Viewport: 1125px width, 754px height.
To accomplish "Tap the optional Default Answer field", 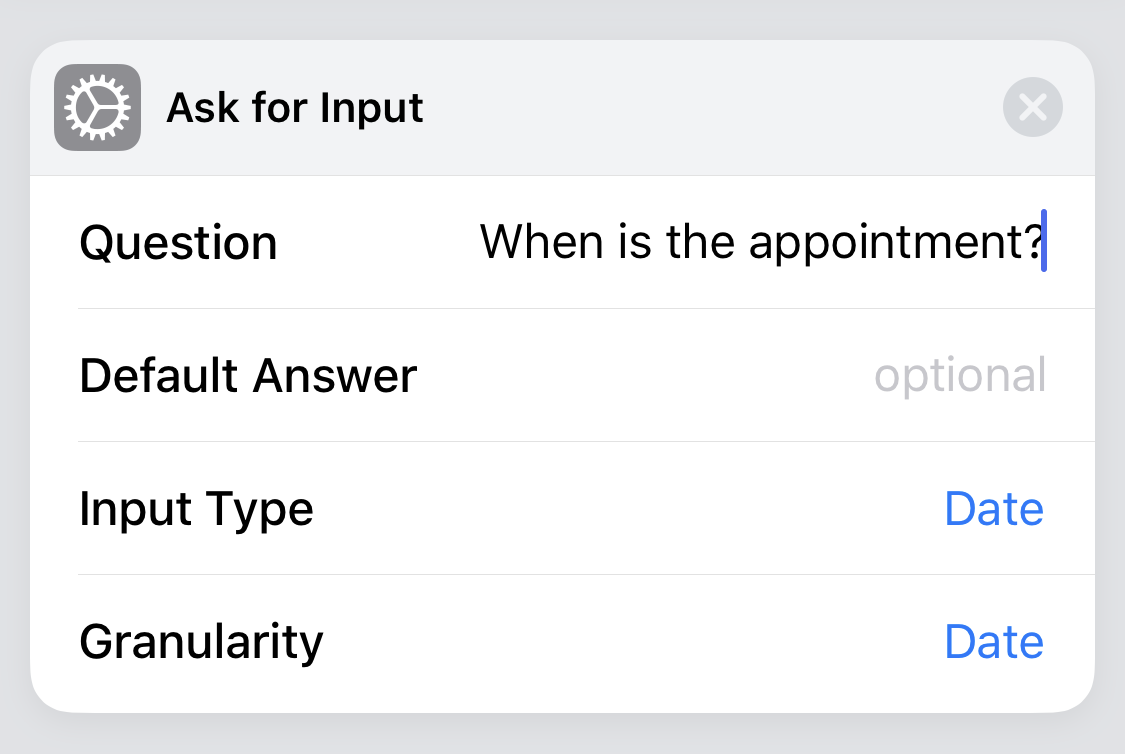I will click(x=959, y=375).
